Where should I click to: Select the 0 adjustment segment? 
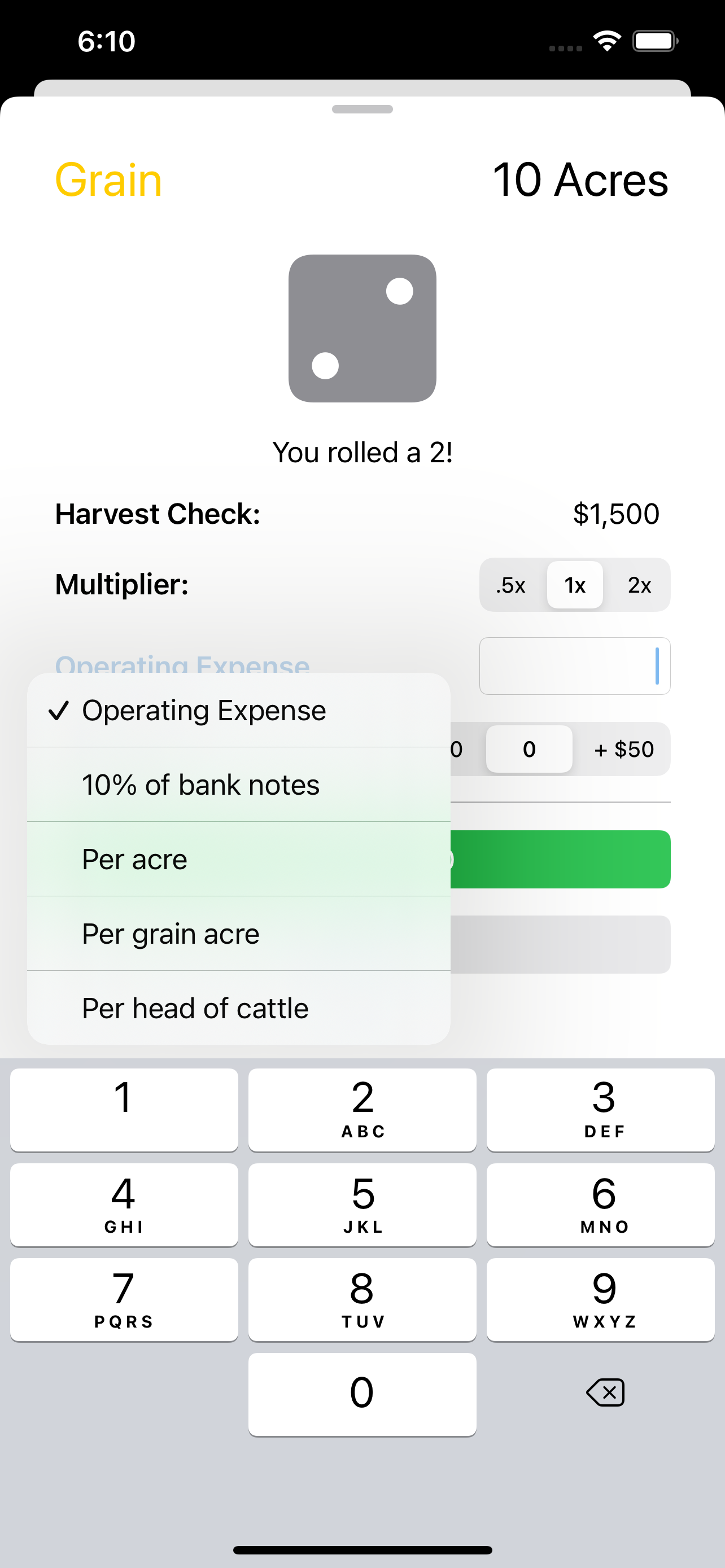[x=529, y=748]
